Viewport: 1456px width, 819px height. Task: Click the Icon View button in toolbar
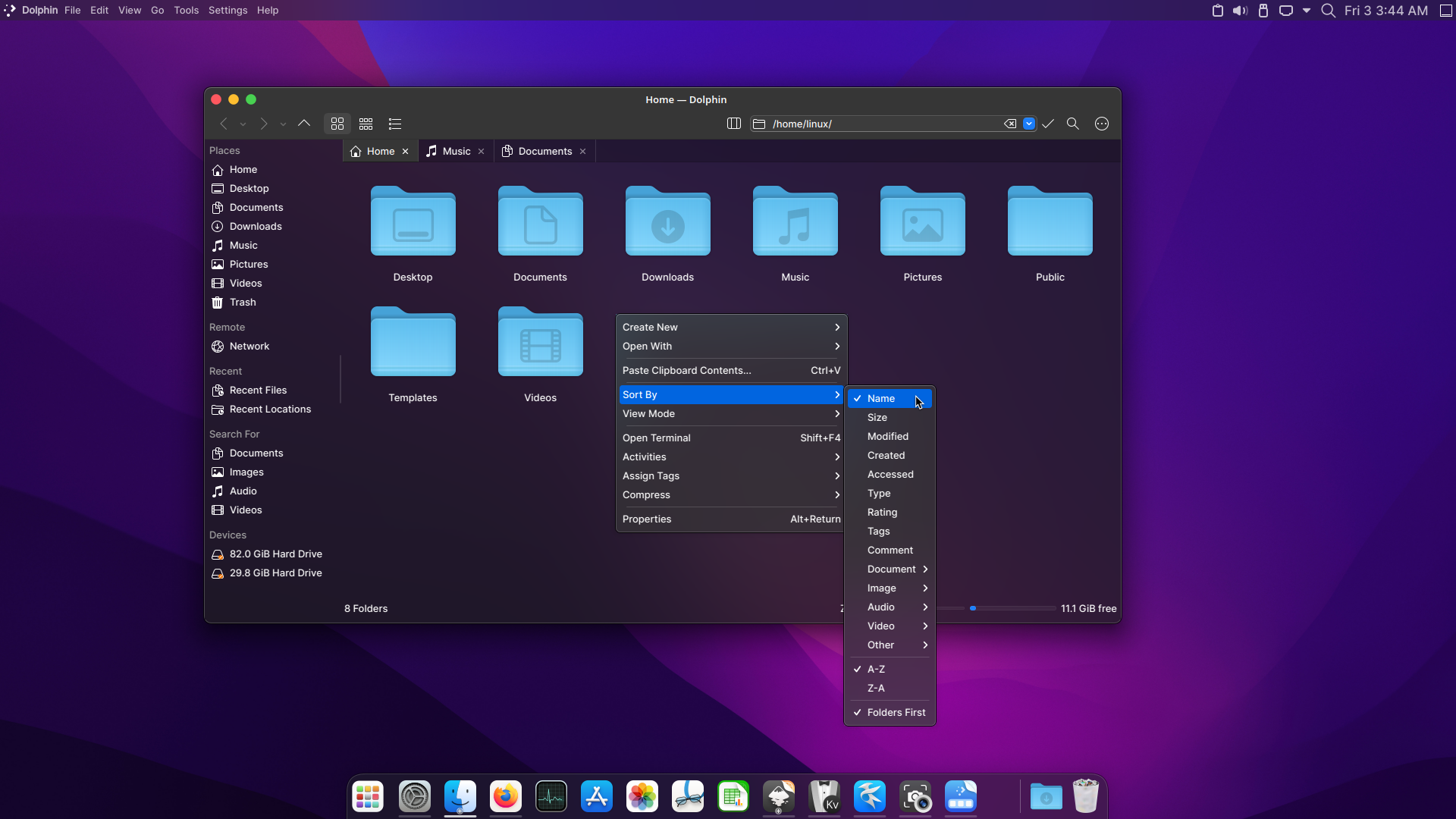pyautogui.click(x=337, y=123)
